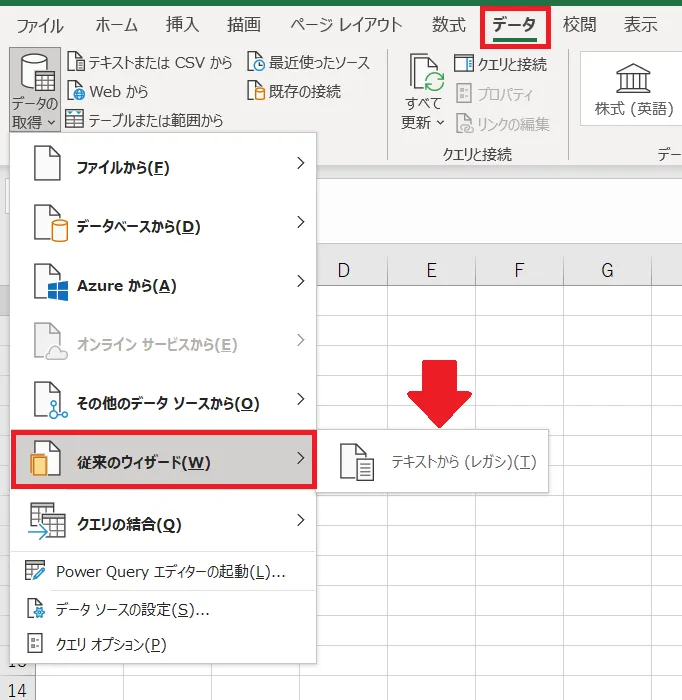Select column D header
The width and height of the screenshot is (682, 700).
tap(344, 271)
